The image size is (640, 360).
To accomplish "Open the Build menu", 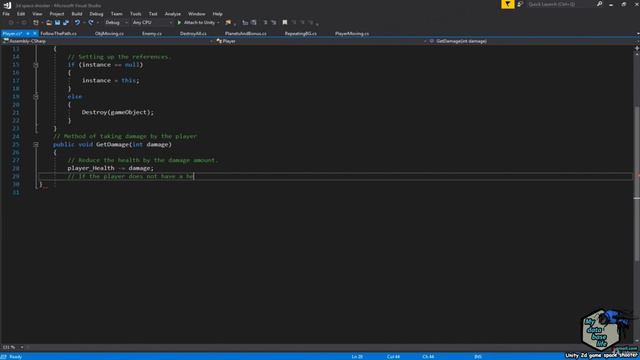I will 77,14.
